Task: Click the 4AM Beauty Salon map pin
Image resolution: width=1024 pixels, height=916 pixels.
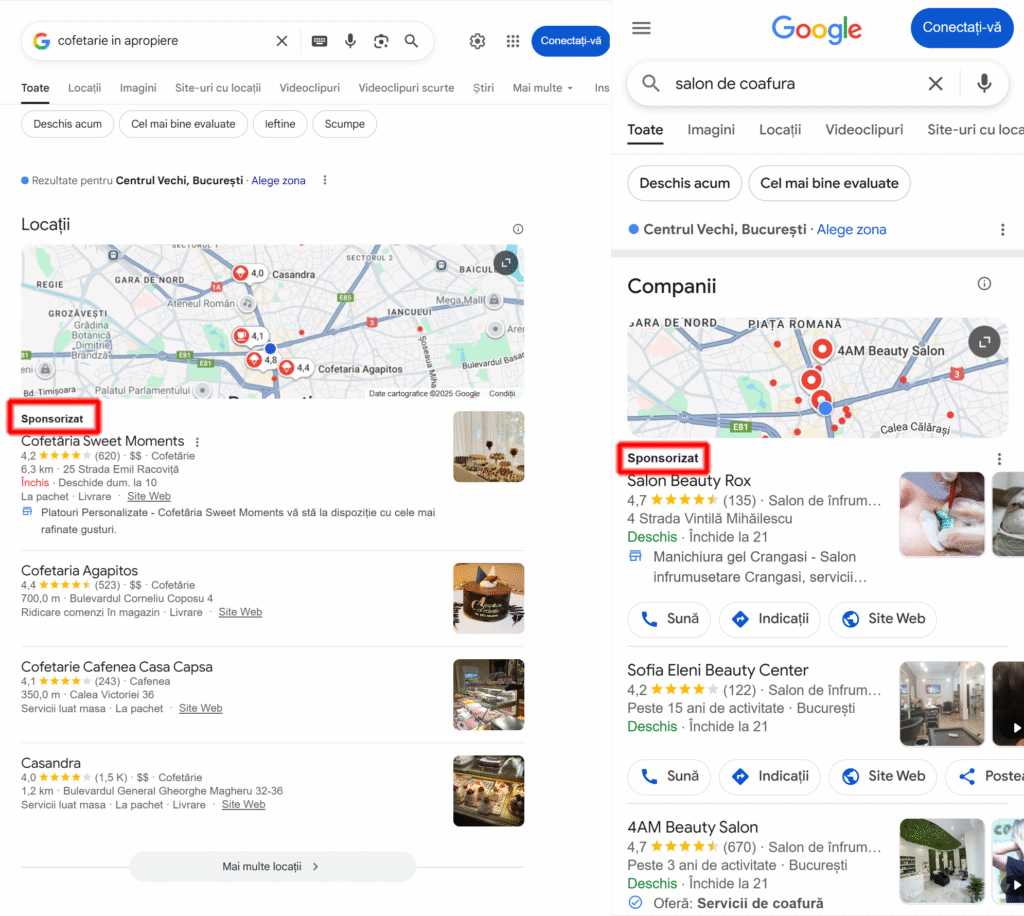Action: (x=822, y=350)
